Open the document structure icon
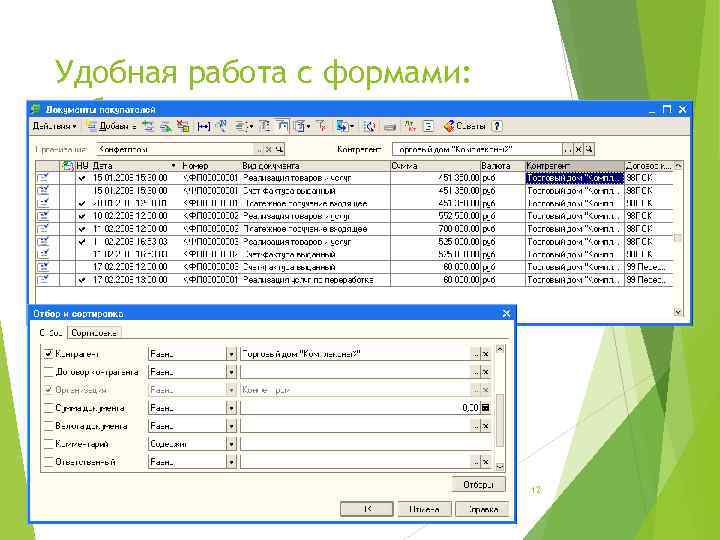Screen dimensions: 720x540 428,126
